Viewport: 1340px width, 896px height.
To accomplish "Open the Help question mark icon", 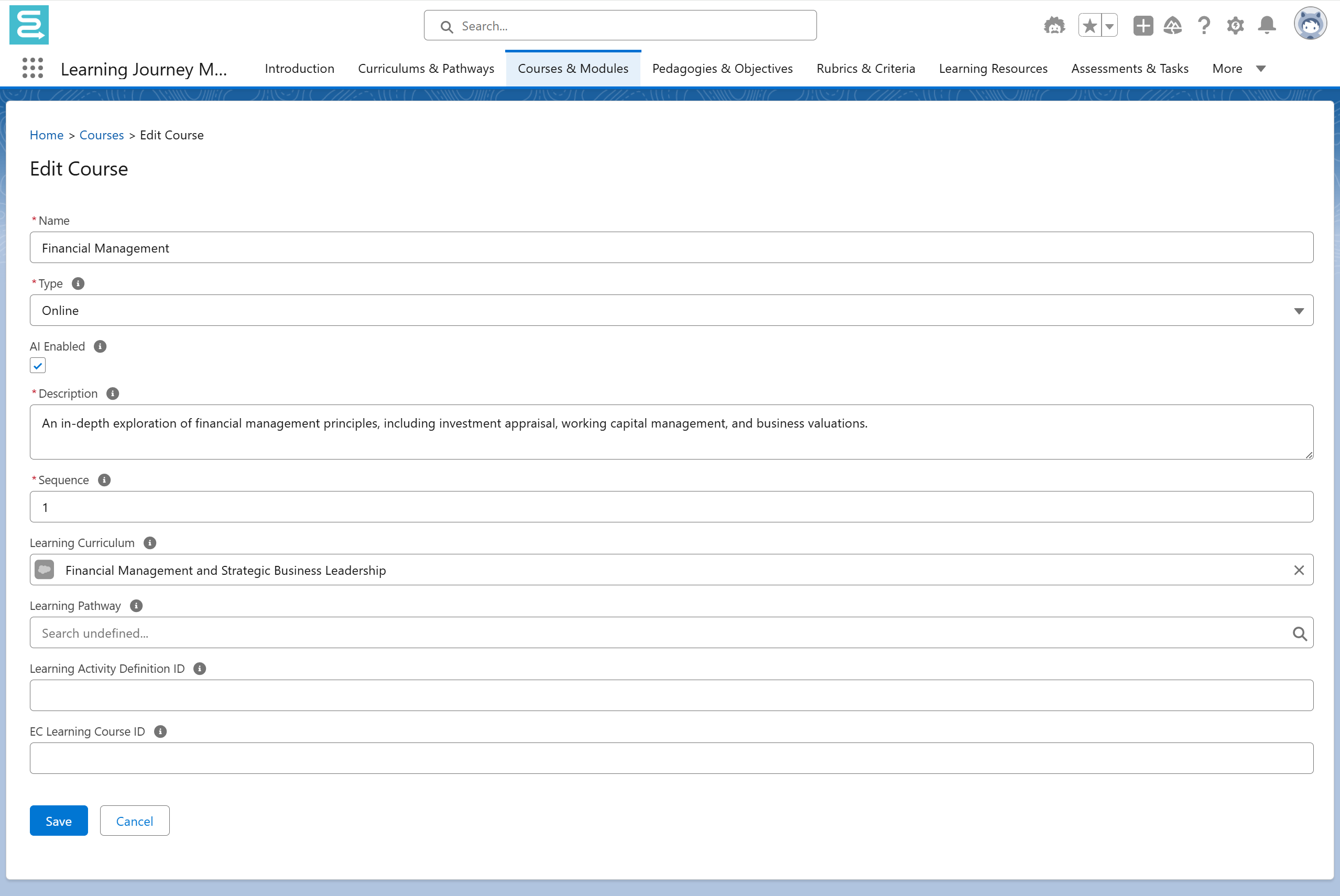I will (1204, 26).
